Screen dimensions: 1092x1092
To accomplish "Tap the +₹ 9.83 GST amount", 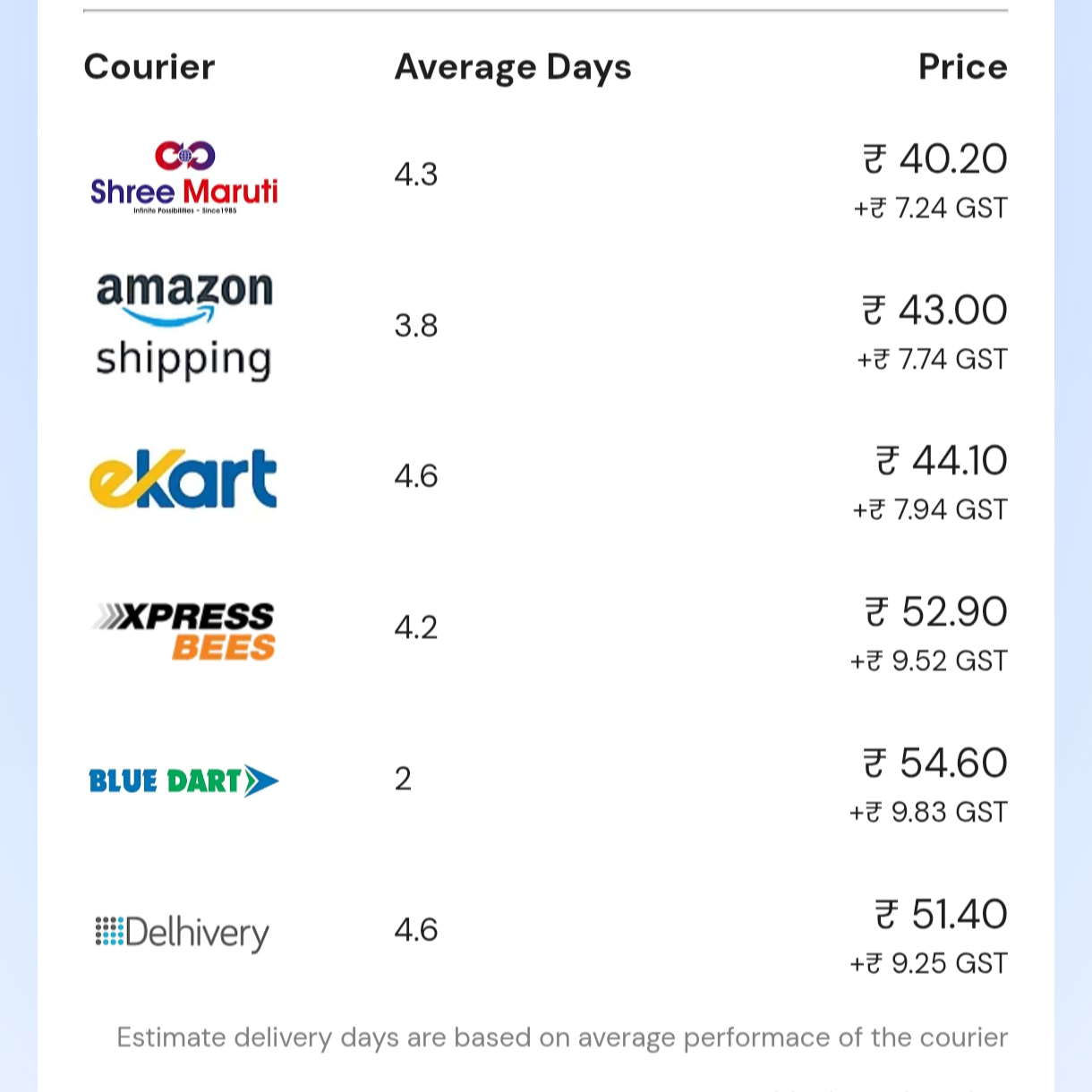I will (928, 812).
